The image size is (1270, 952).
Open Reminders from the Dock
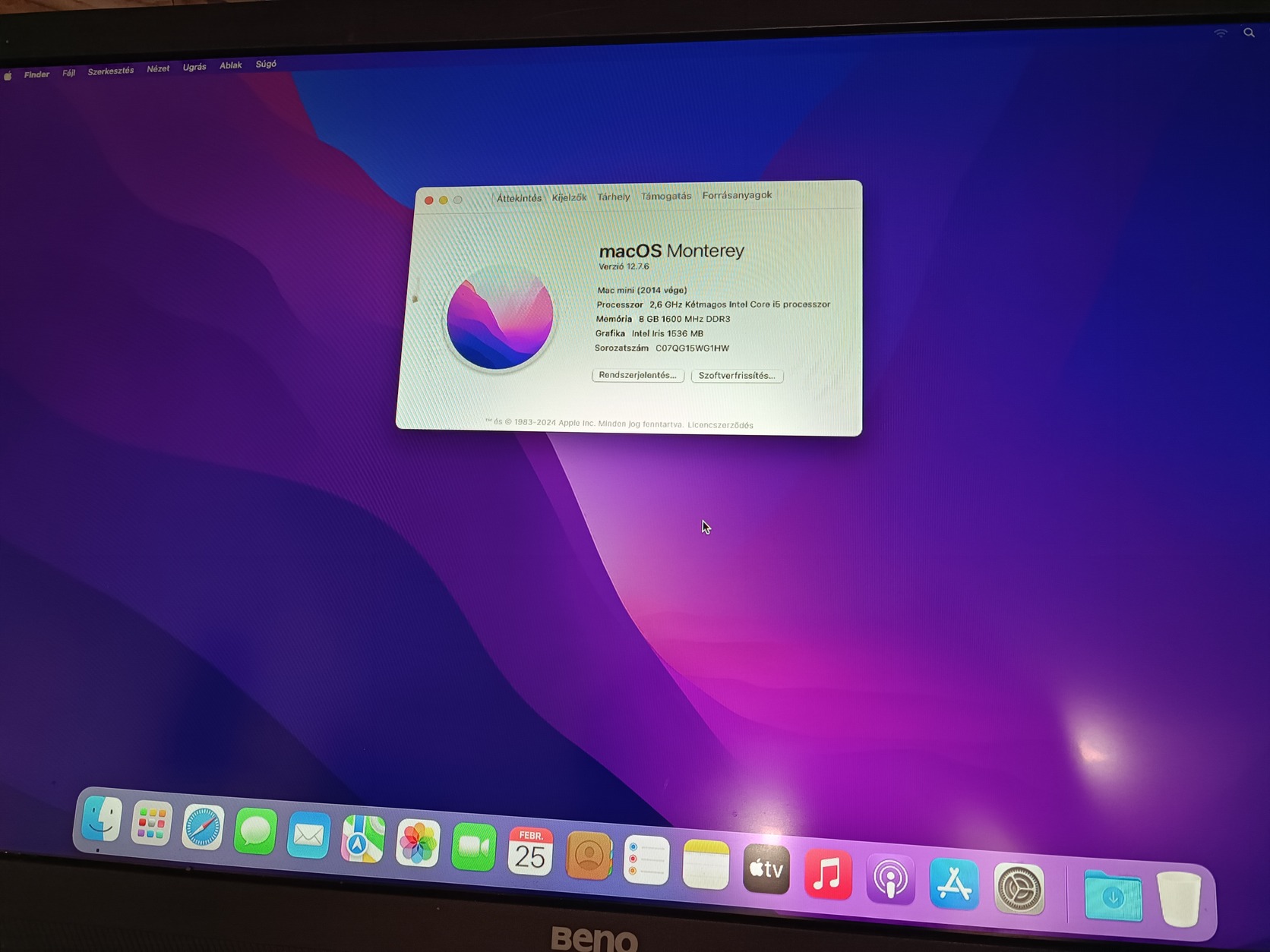646,861
